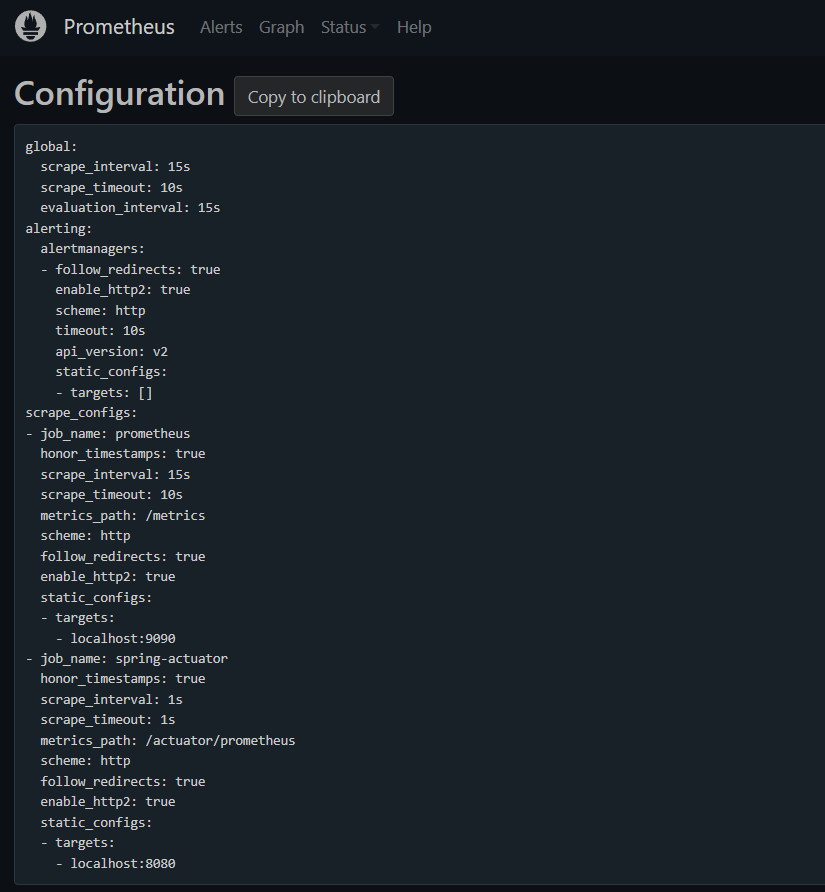Open the Help link
The width and height of the screenshot is (825, 892).
(x=414, y=27)
